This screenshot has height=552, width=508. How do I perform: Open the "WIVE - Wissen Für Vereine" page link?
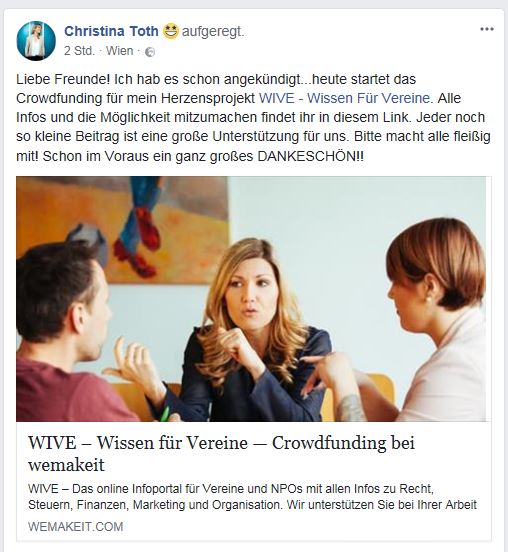(x=344, y=98)
